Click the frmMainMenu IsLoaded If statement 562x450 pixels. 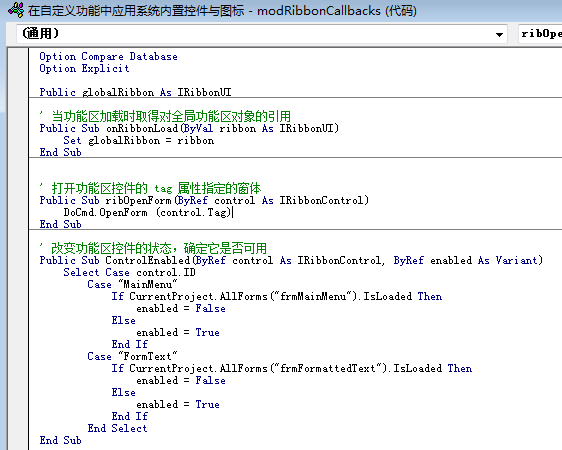point(276,296)
